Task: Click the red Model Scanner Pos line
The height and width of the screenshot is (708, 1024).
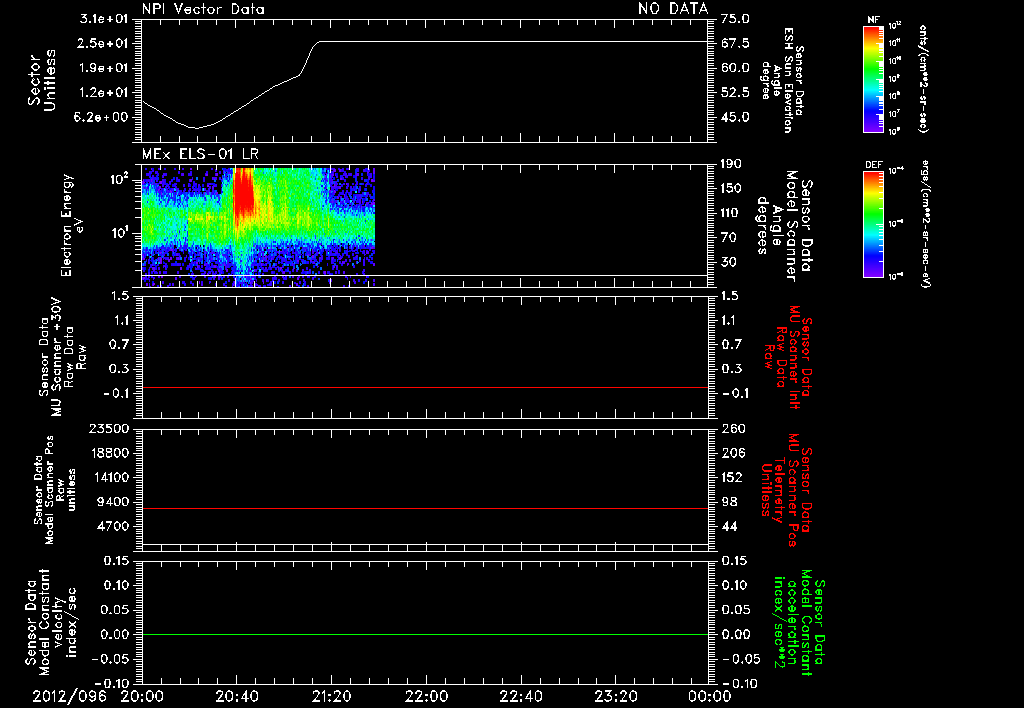Action: [x=424, y=508]
